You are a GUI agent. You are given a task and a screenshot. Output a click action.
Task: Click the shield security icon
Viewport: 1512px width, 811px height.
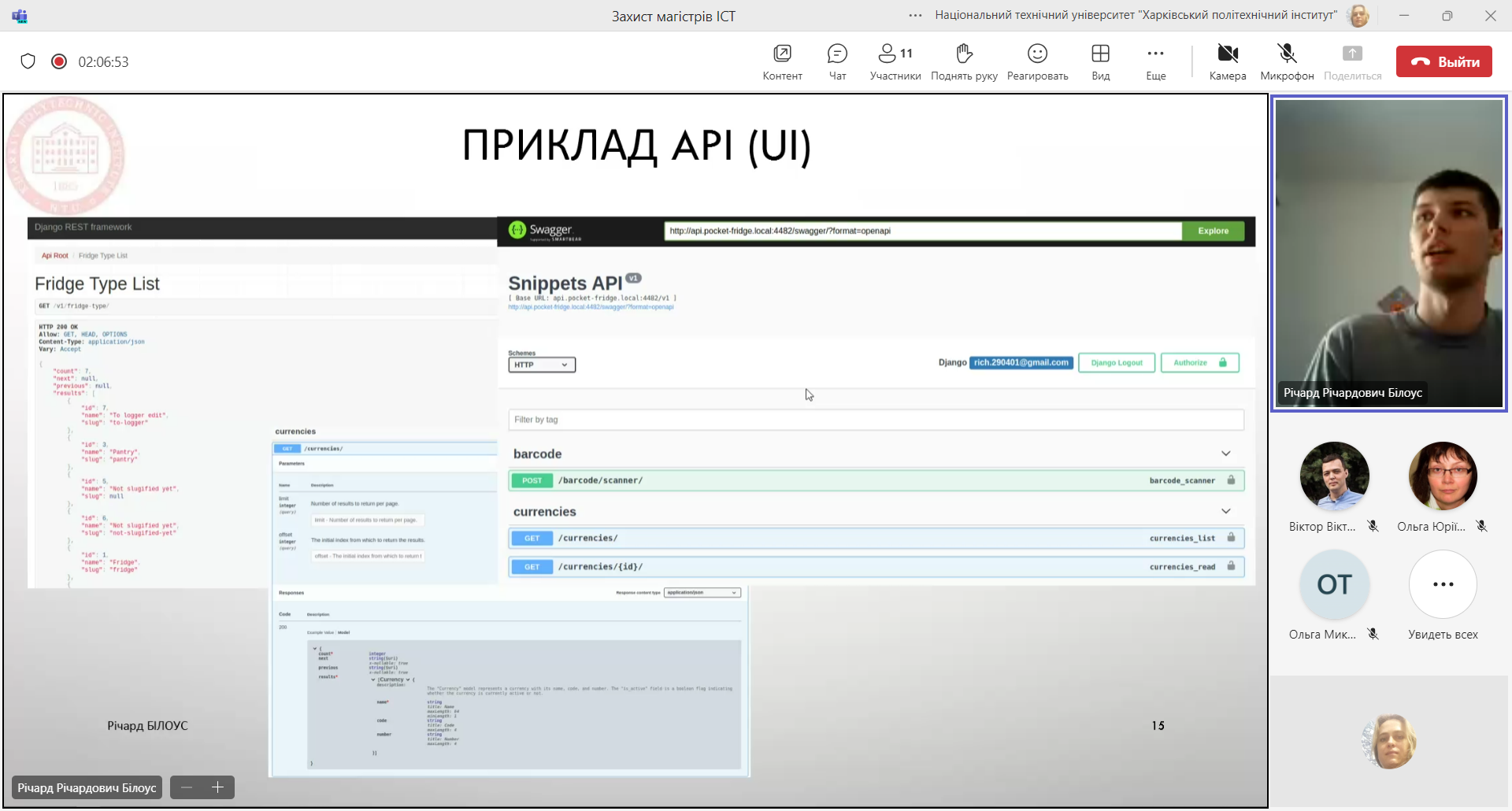(28, 61)
